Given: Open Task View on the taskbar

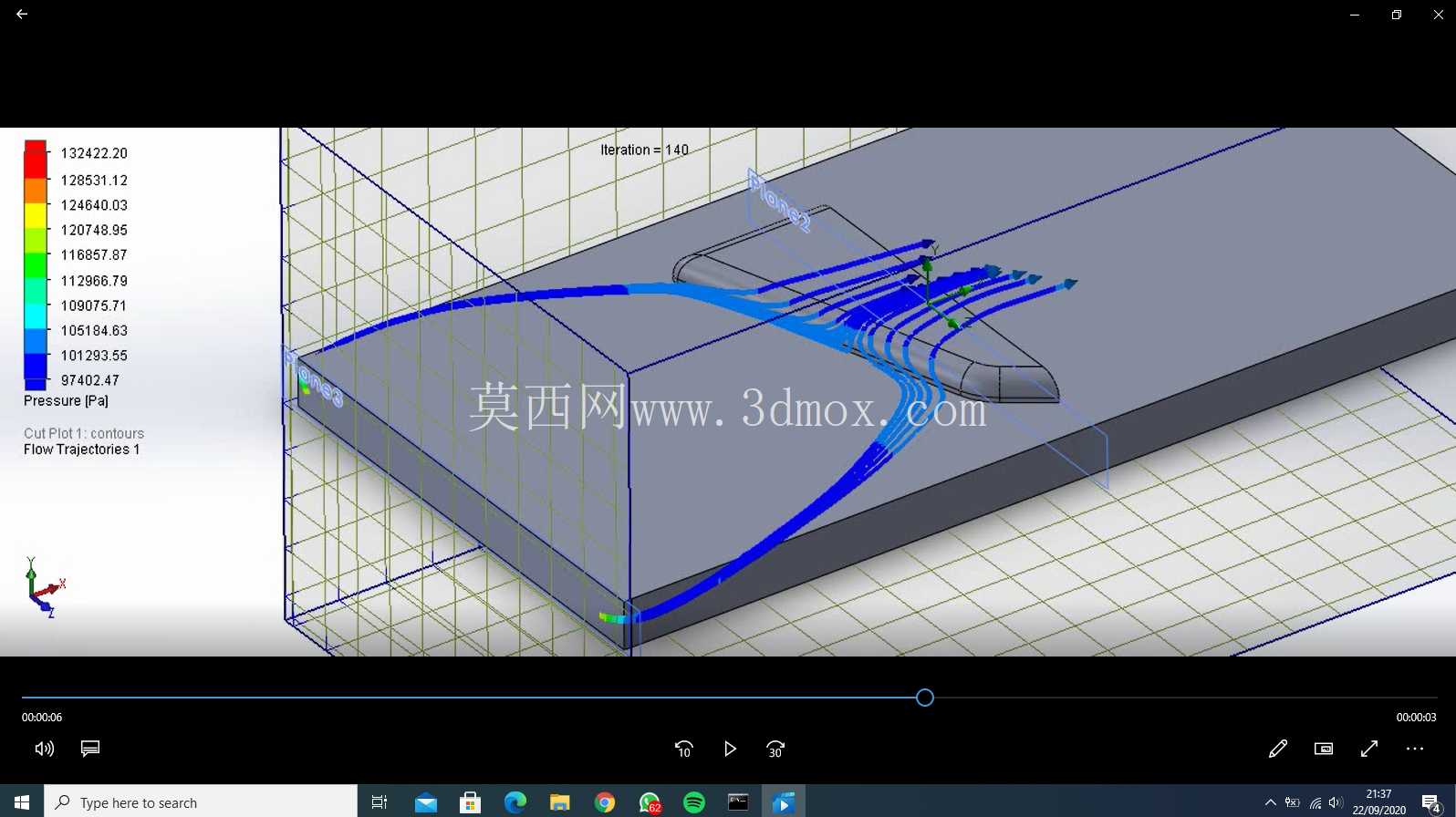Looking at the screenshot, I should coord(380,802).
